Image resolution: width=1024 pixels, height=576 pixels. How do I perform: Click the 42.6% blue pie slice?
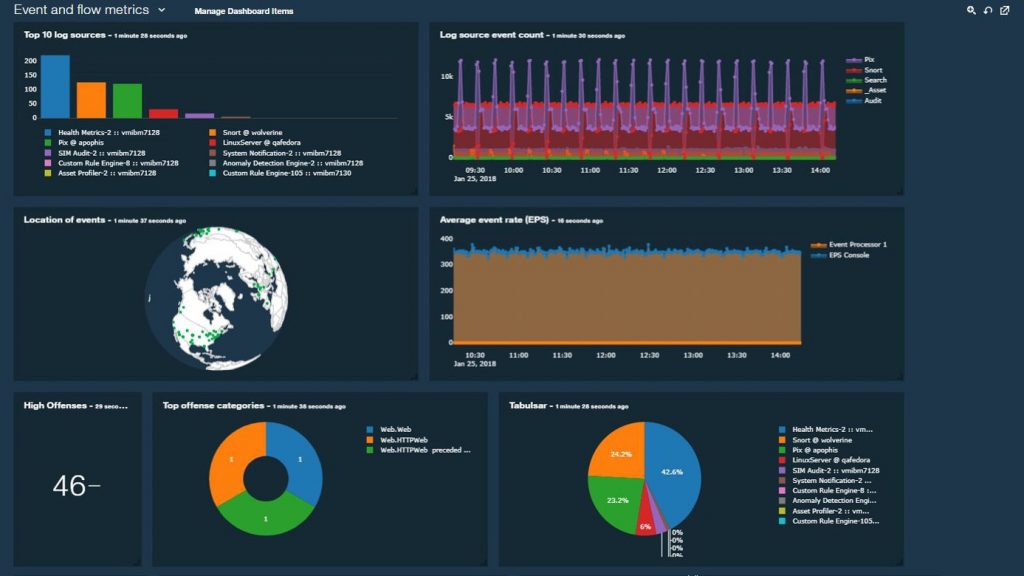(672, 470)
